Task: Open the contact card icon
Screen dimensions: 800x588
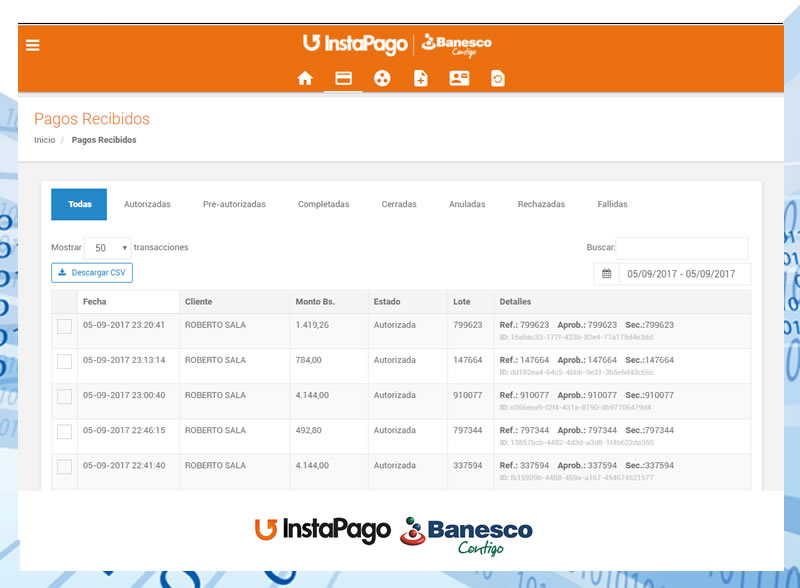Action: coord(459,78)
